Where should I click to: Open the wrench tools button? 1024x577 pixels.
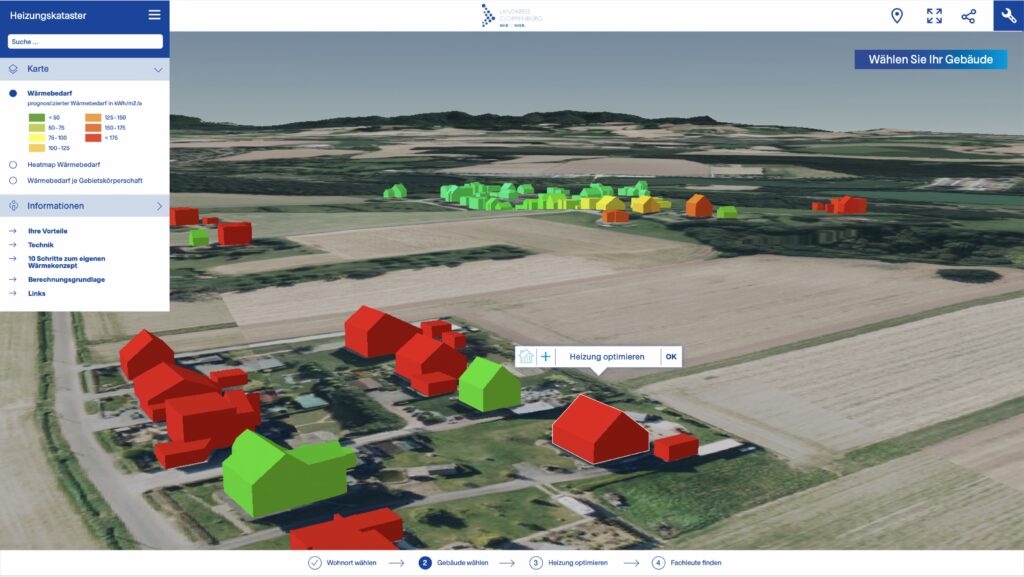tap(1008, 16)
